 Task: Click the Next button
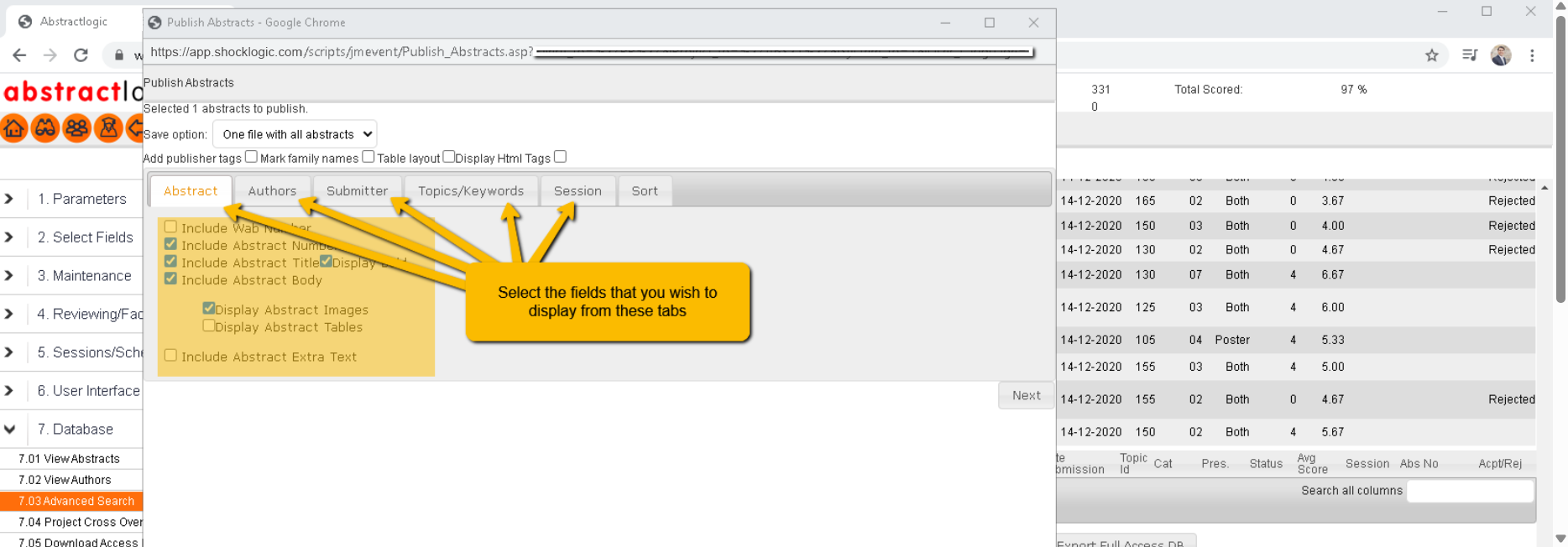(1026, 395)
